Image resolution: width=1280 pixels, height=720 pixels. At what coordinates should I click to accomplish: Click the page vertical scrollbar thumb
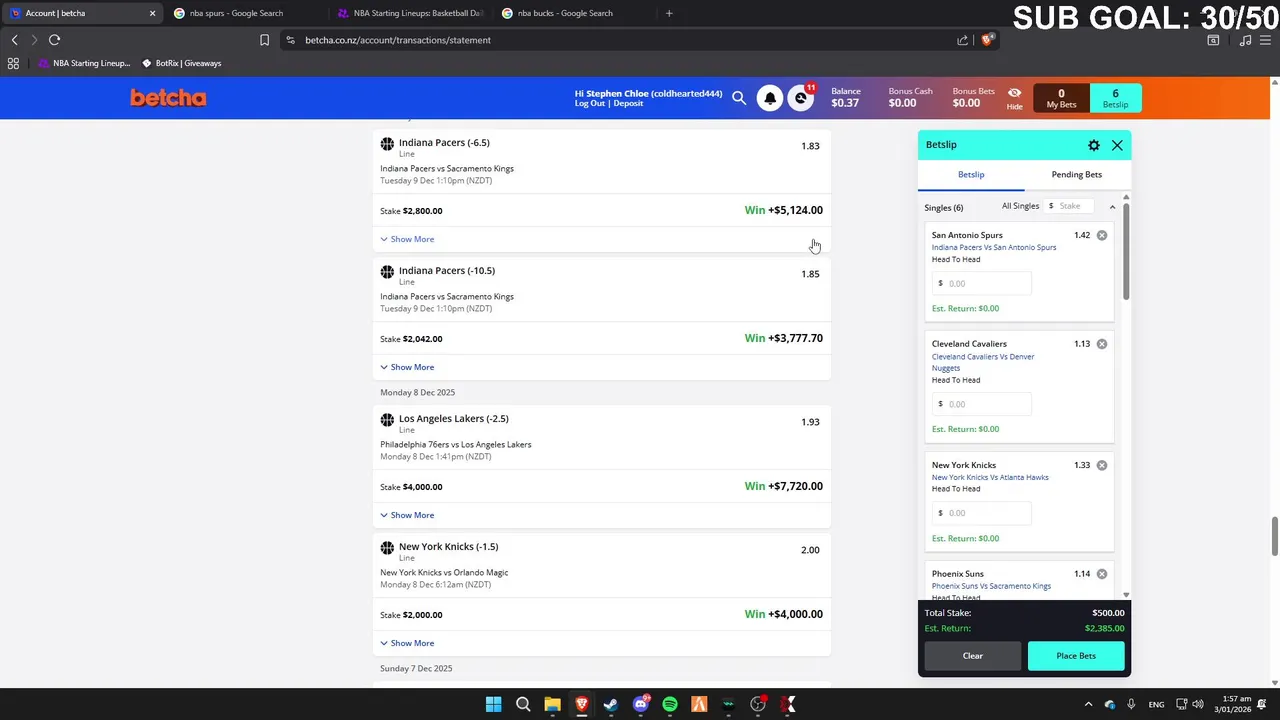pos(1275,536)
